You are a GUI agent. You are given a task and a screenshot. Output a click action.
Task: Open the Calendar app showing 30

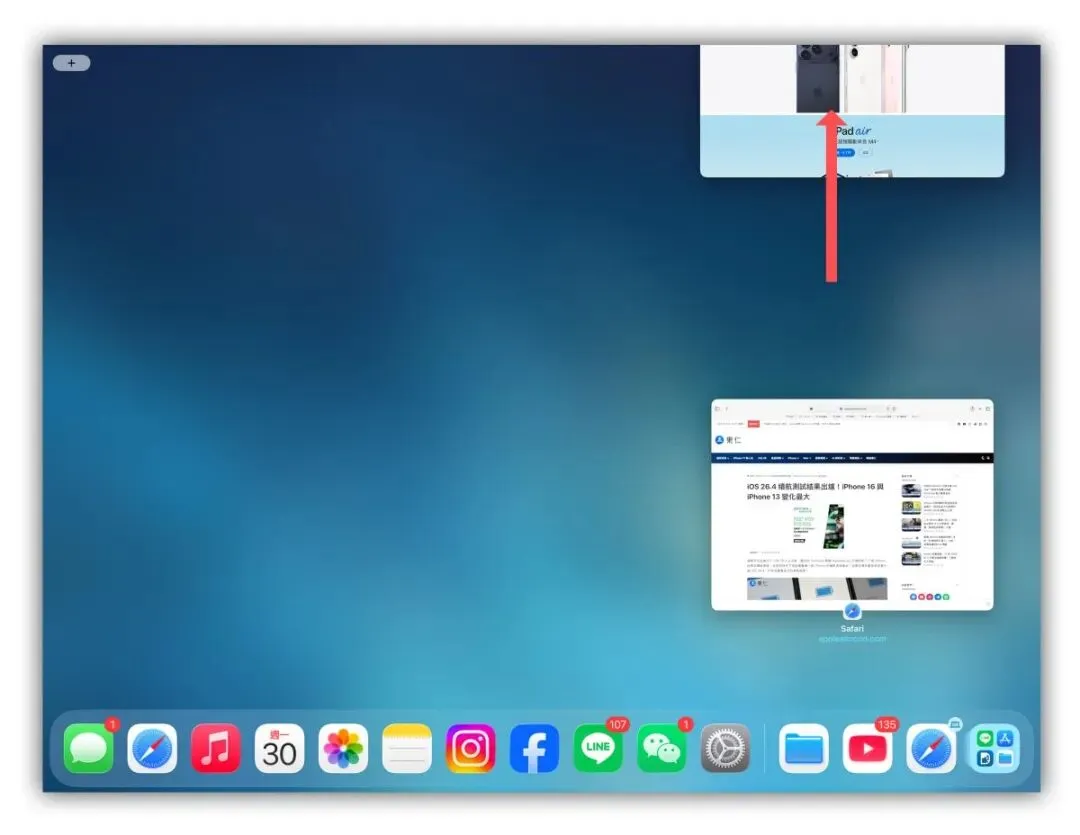279,749
